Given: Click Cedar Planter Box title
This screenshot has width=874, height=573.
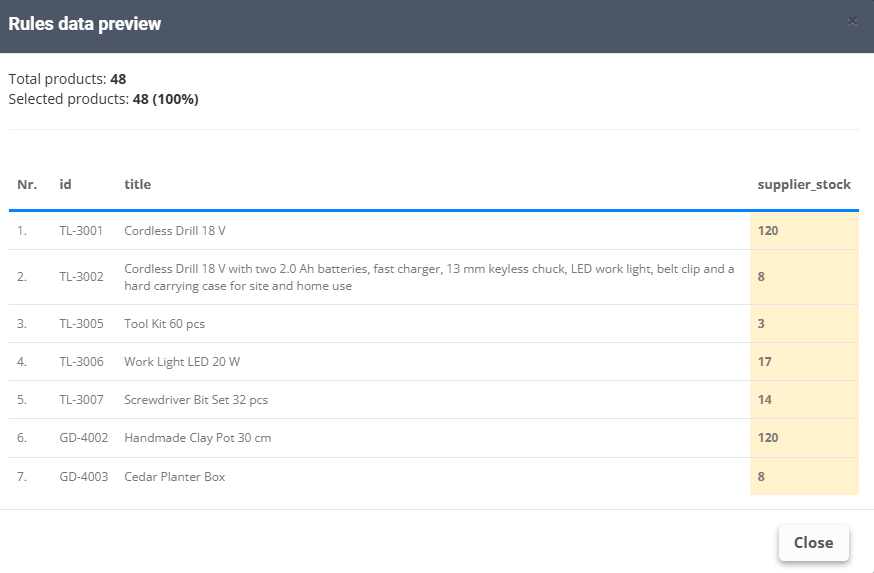Looking at the screenshot, I should (174, 477).
